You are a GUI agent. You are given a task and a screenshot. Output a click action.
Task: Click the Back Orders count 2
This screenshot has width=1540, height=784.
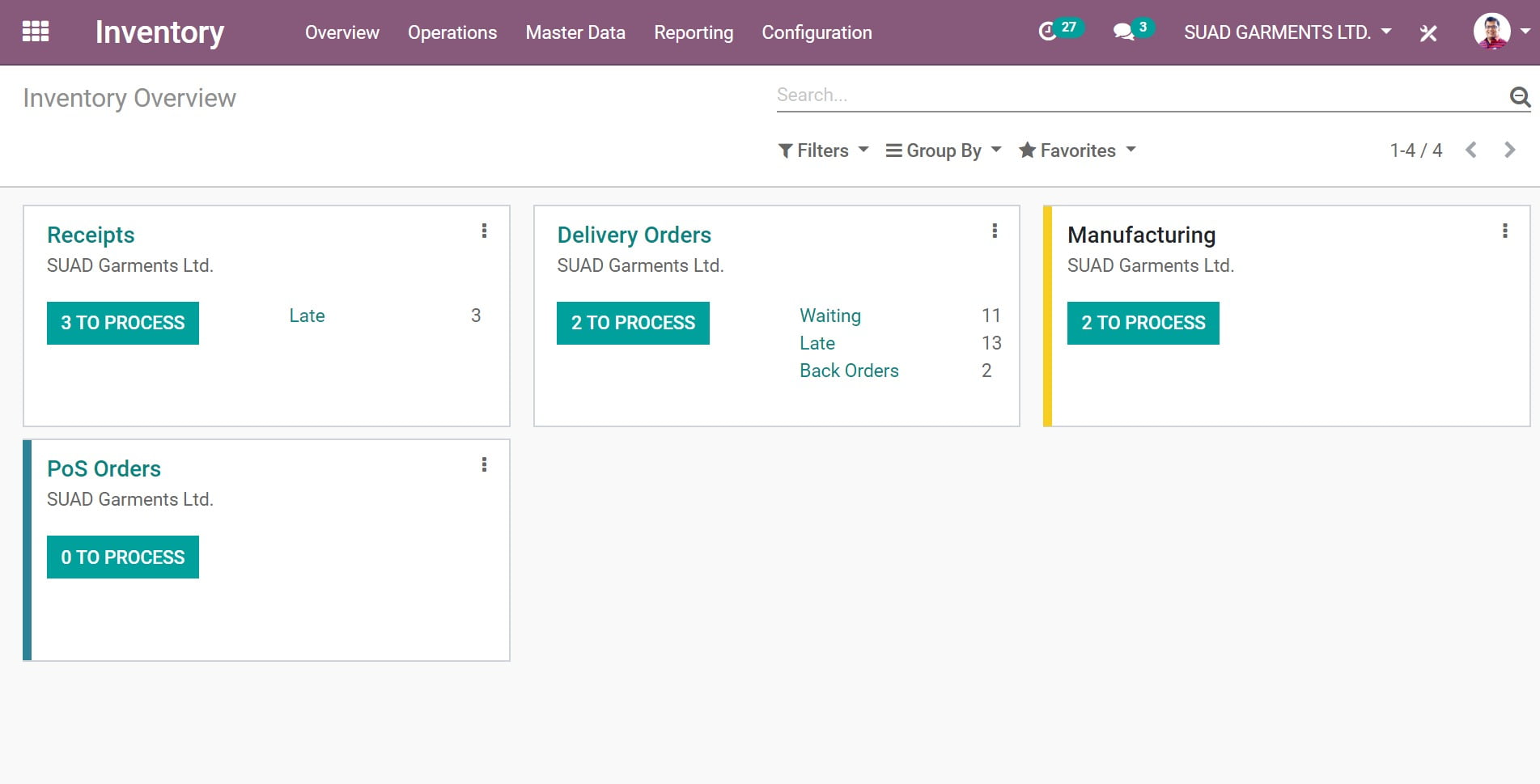click(986, 371)
